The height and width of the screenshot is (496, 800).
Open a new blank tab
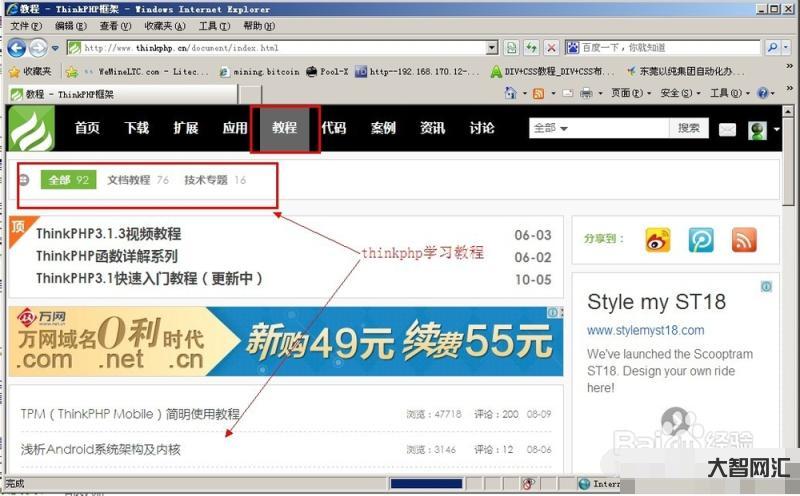coord(250,95)
